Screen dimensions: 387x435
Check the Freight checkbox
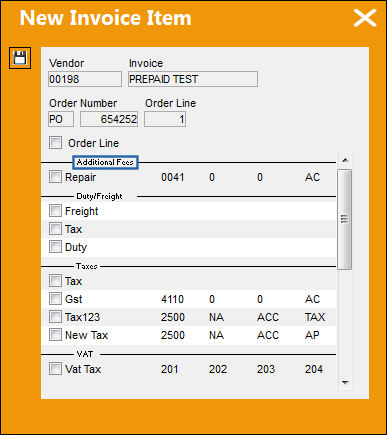pyautogui.click(x=55, y=211)
